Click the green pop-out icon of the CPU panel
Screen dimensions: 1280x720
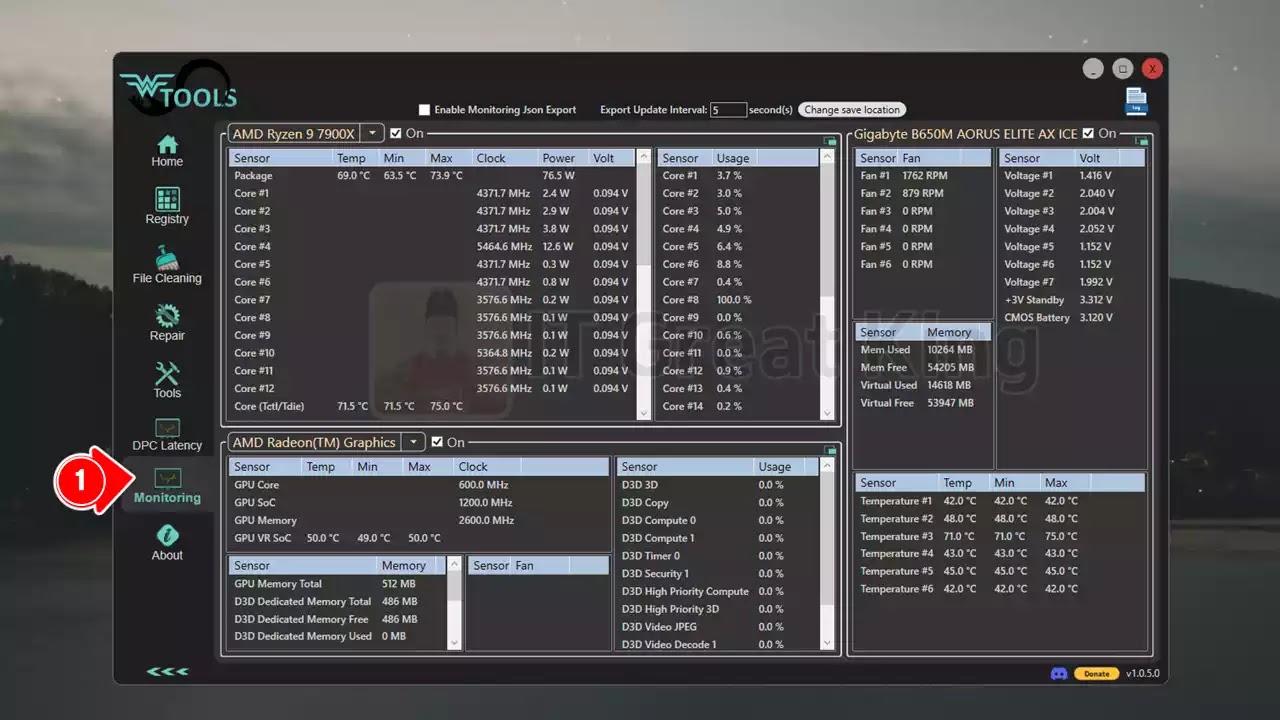pos(829,141)
